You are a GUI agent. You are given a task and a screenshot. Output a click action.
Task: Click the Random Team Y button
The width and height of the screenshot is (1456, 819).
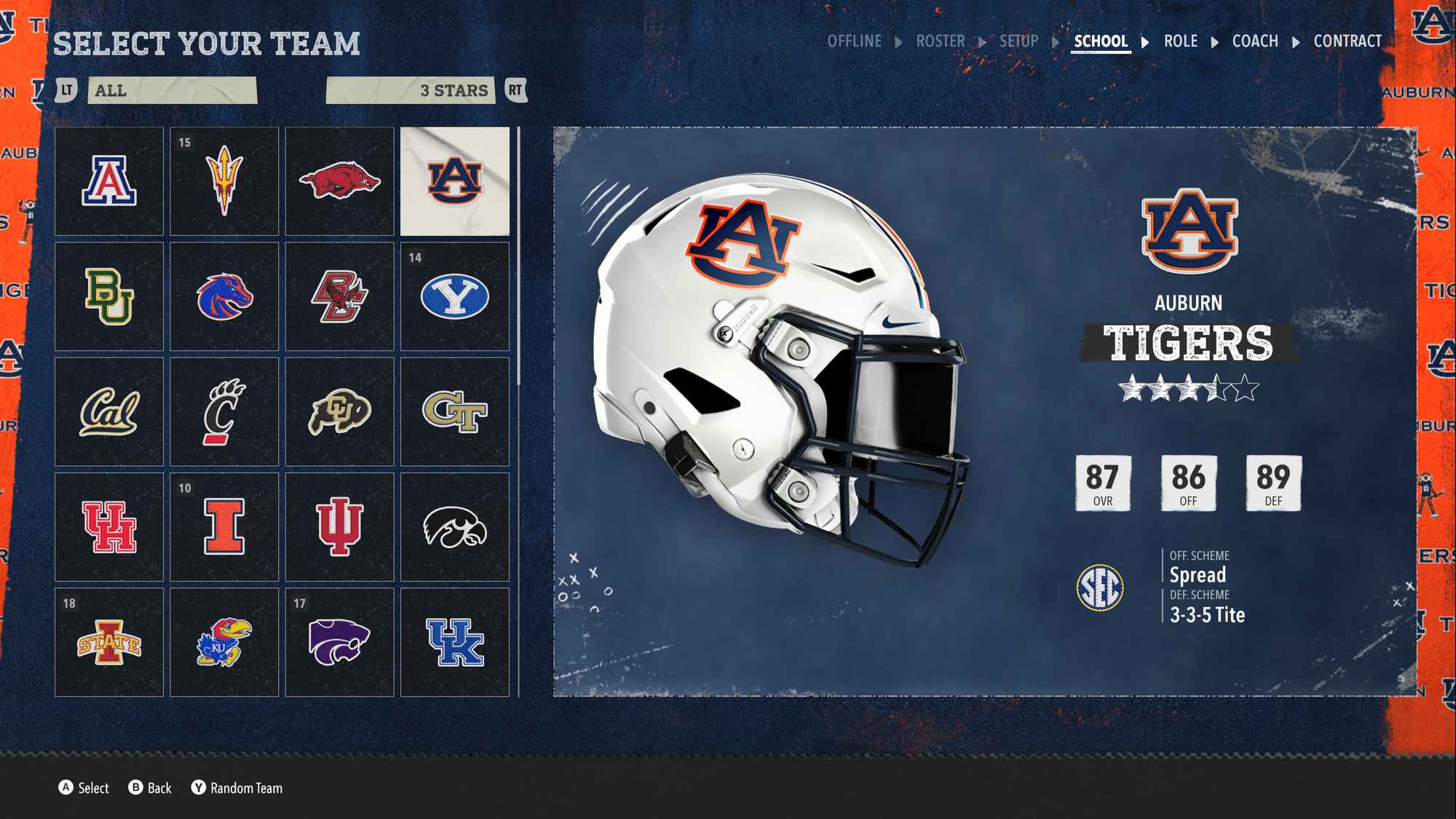pyautogui.click(x=237, y=788)
